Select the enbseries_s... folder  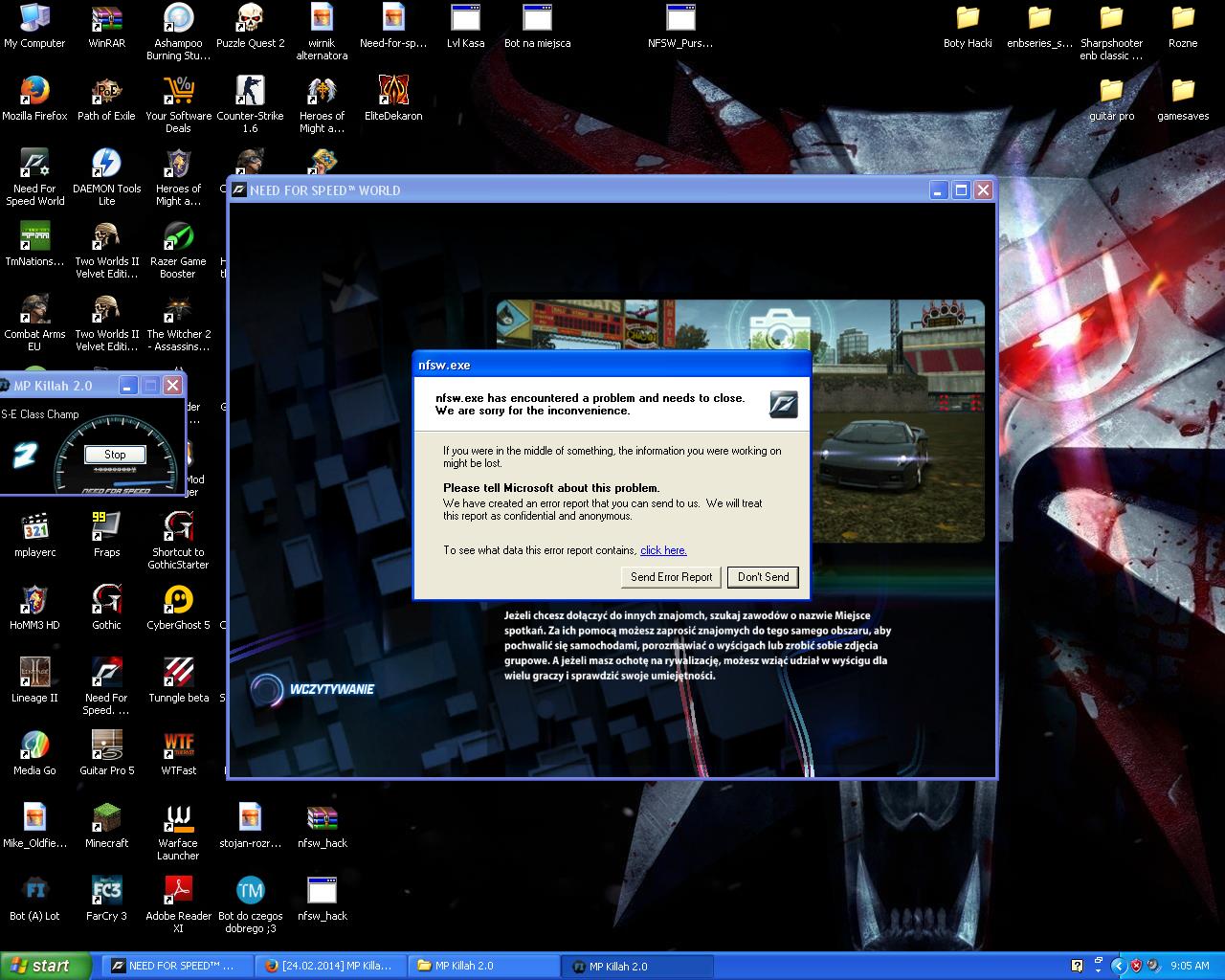1039,26
